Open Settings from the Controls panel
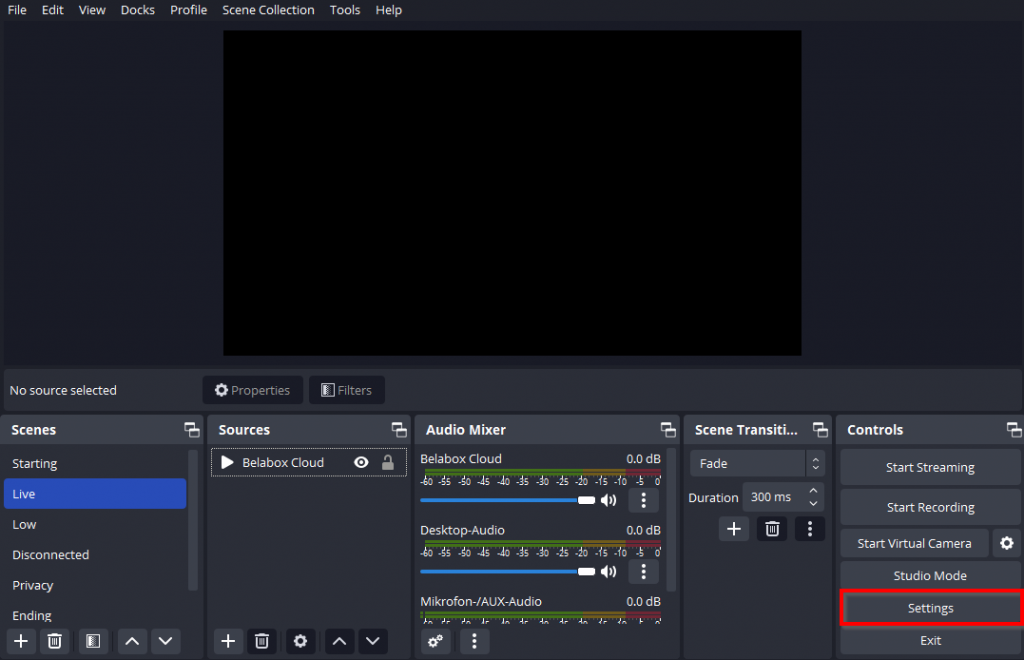This screenshot has width=1024, height=660. pos(930,608)
